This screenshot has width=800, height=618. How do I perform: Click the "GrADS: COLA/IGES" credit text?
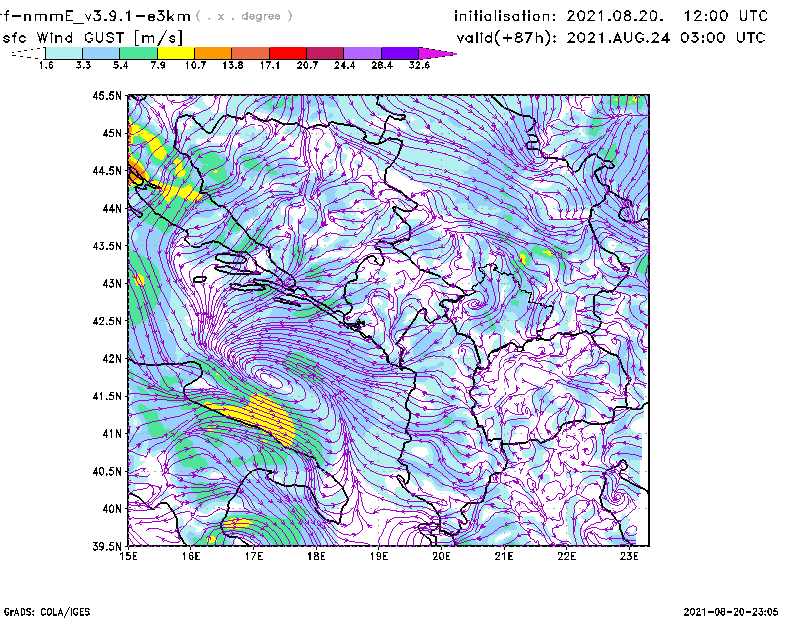(x=47, y=612)
